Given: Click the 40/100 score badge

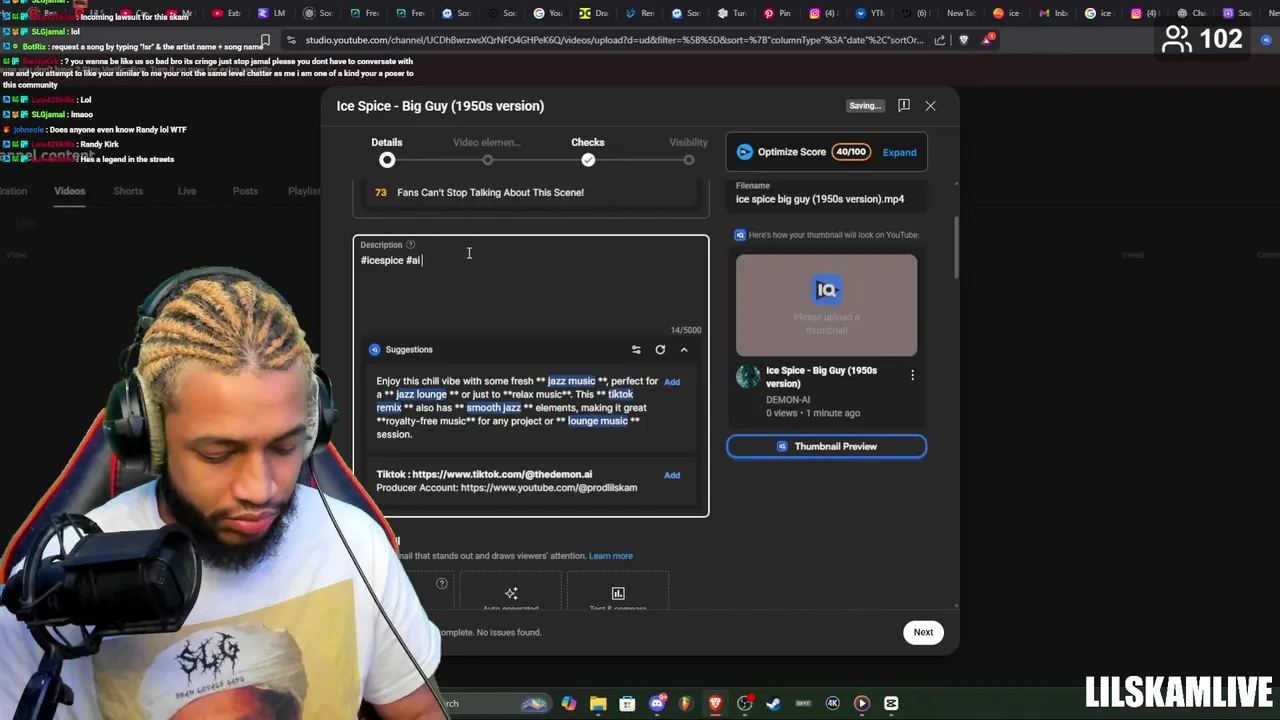Looking at the screenshot, I should (850, 152).
